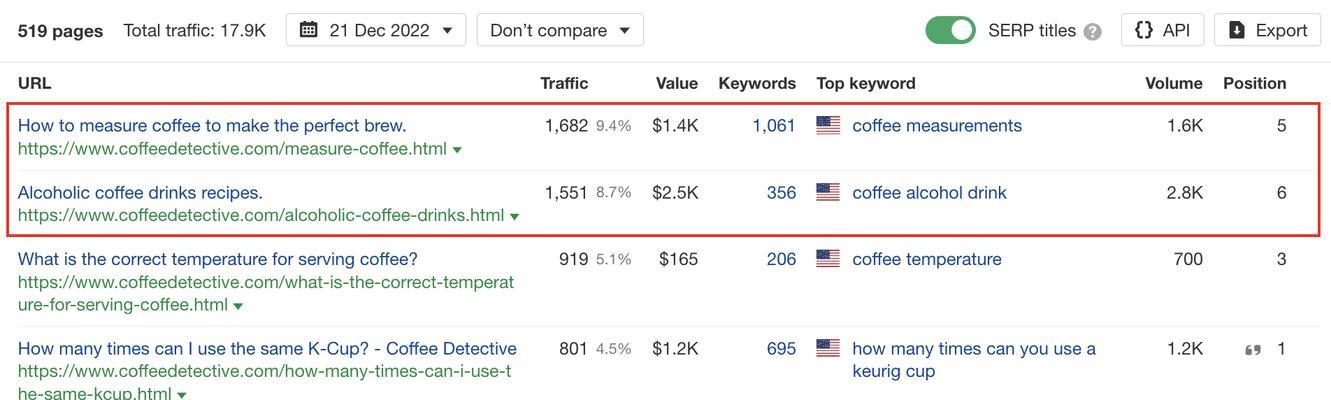Sort by the Position column header

coord(1254,83)
